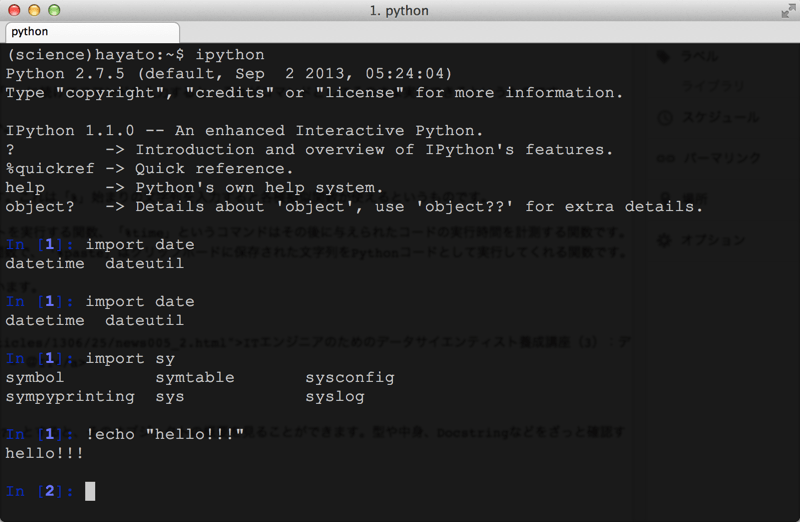The width and height of the screenshot is (800, 522).
Task: Zoom the terminal with the green button
Action: [x=54, y=10]
